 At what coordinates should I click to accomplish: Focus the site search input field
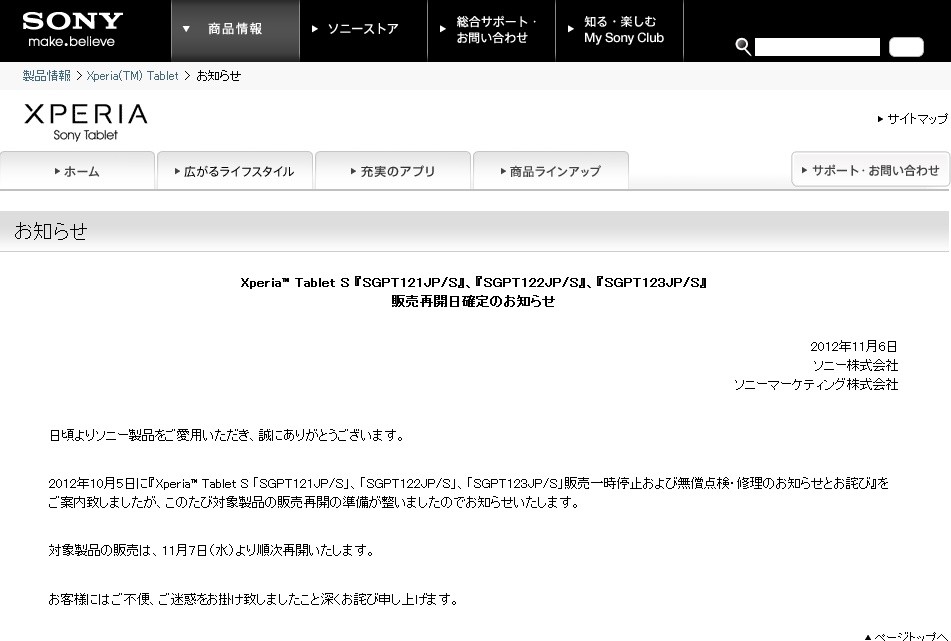pyautogui.click(x=817, y=47)
